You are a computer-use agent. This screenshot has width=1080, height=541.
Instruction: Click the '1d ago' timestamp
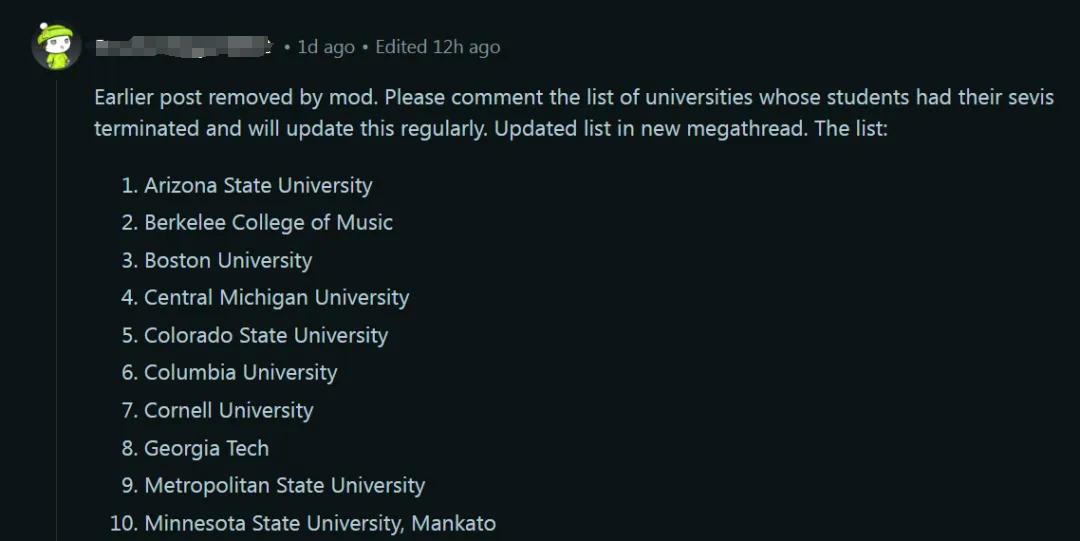tap(326, 47)
